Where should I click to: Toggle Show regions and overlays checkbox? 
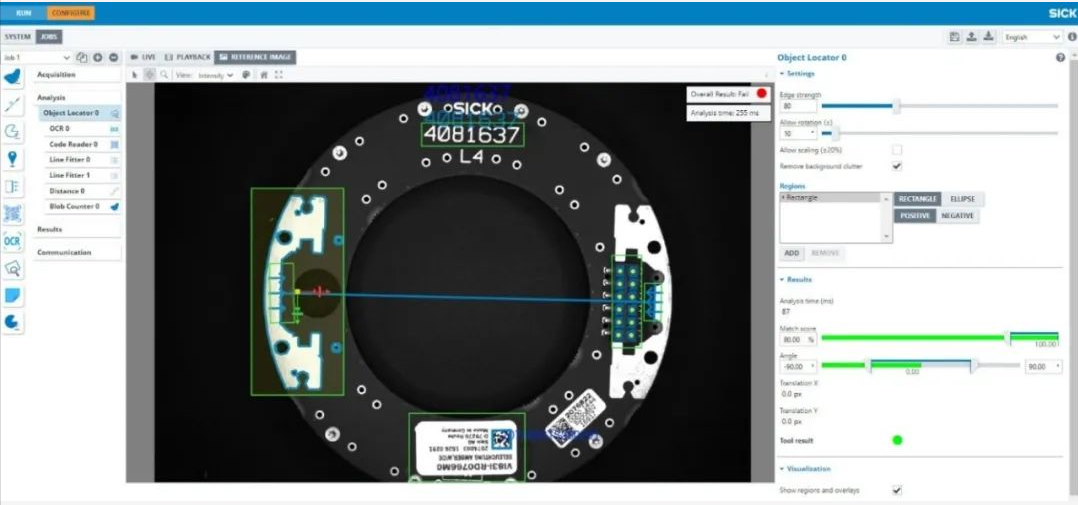tap(896, 490)
